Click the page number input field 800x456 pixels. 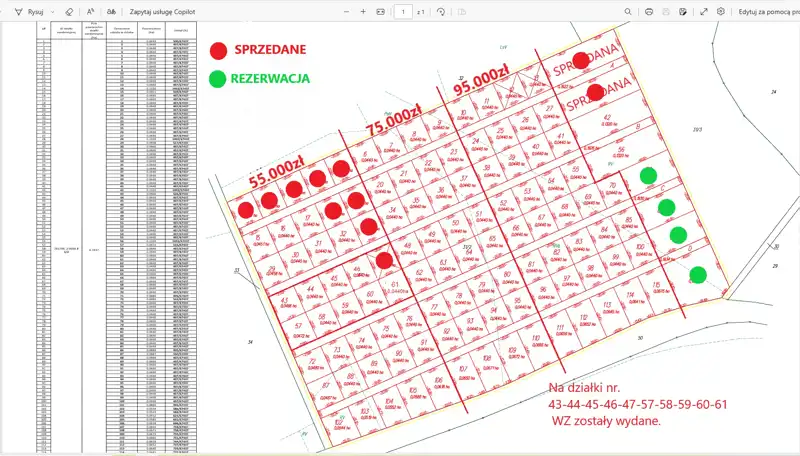401,11
